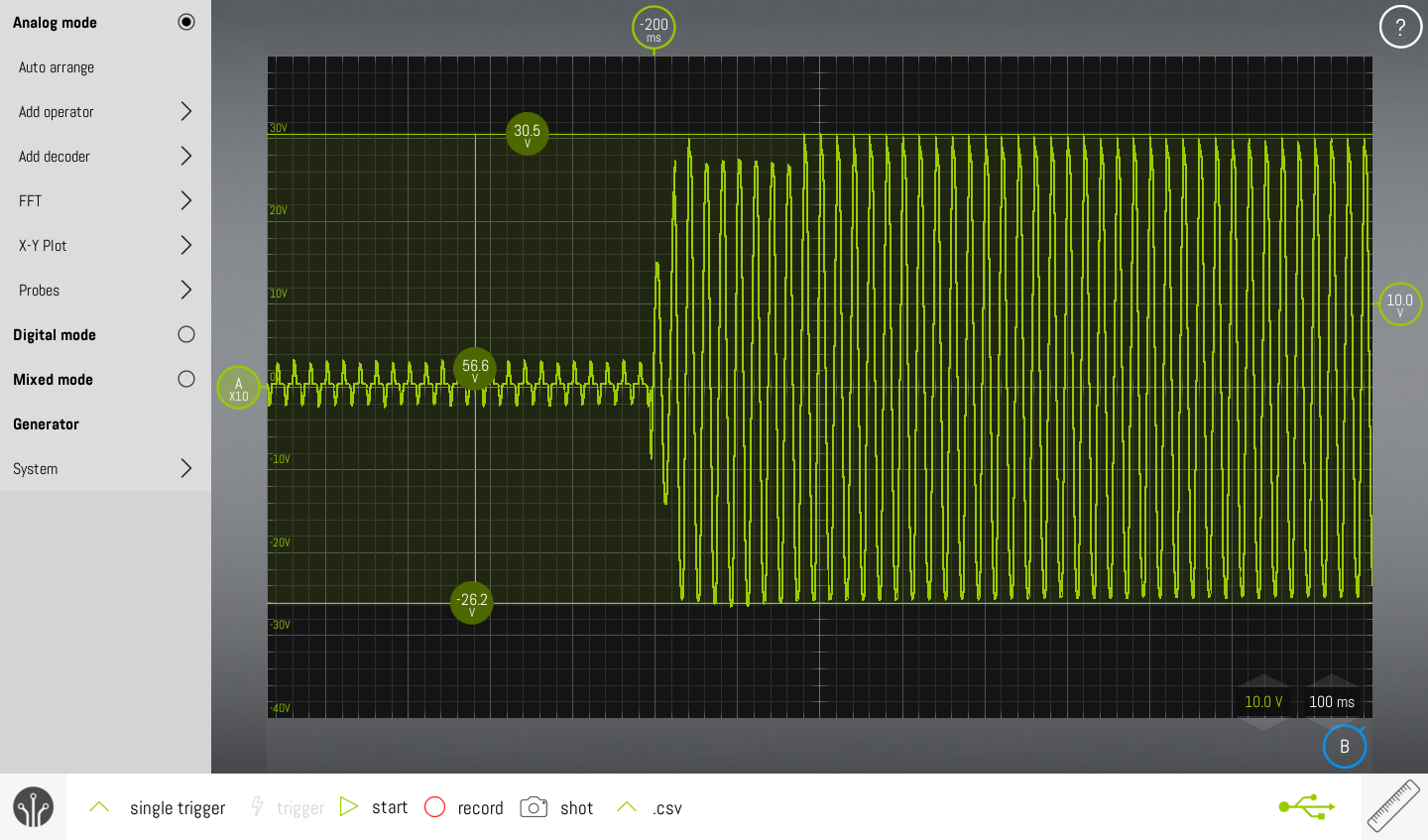Select the Mixed mode radio button

(x=186, y=379)
